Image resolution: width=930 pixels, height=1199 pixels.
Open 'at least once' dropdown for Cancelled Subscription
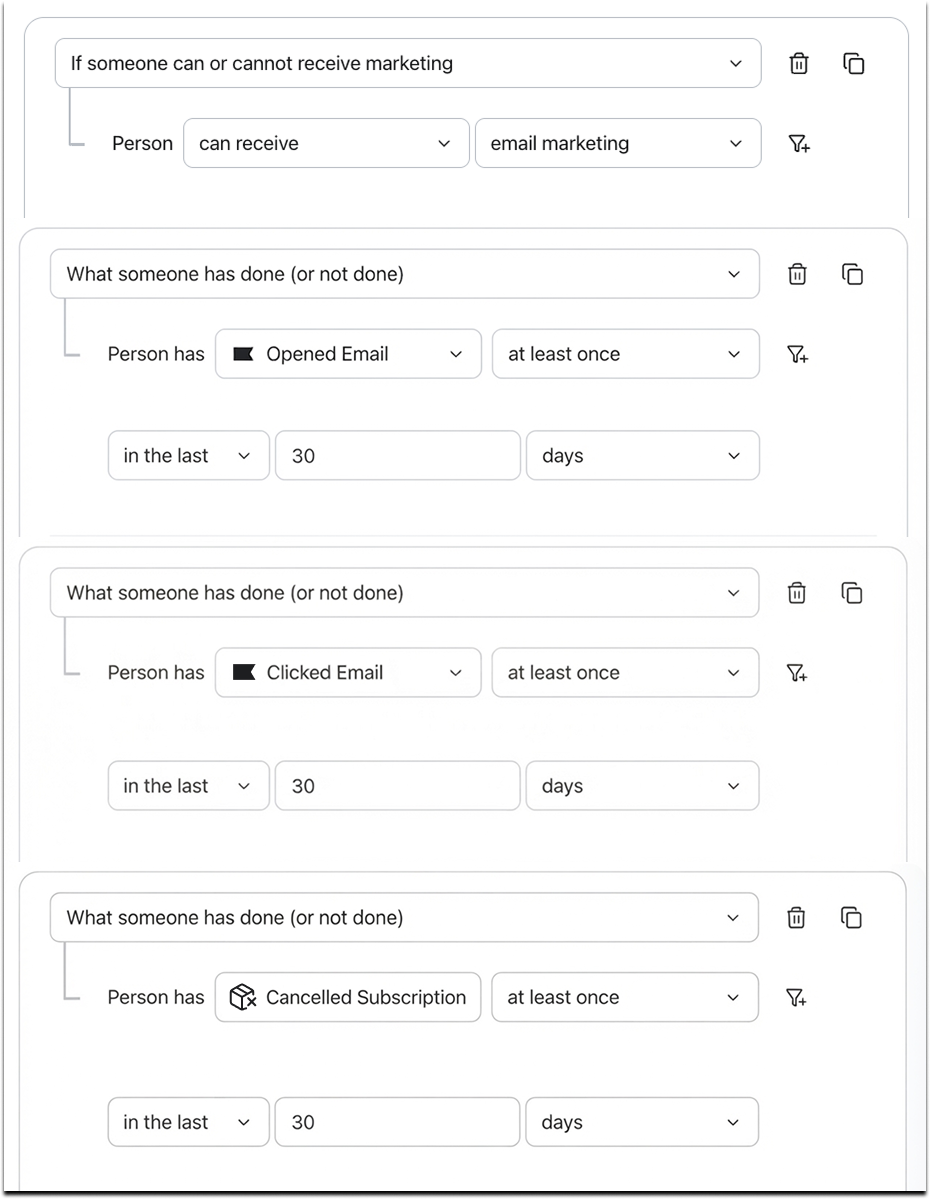click(x=625, y=997)
